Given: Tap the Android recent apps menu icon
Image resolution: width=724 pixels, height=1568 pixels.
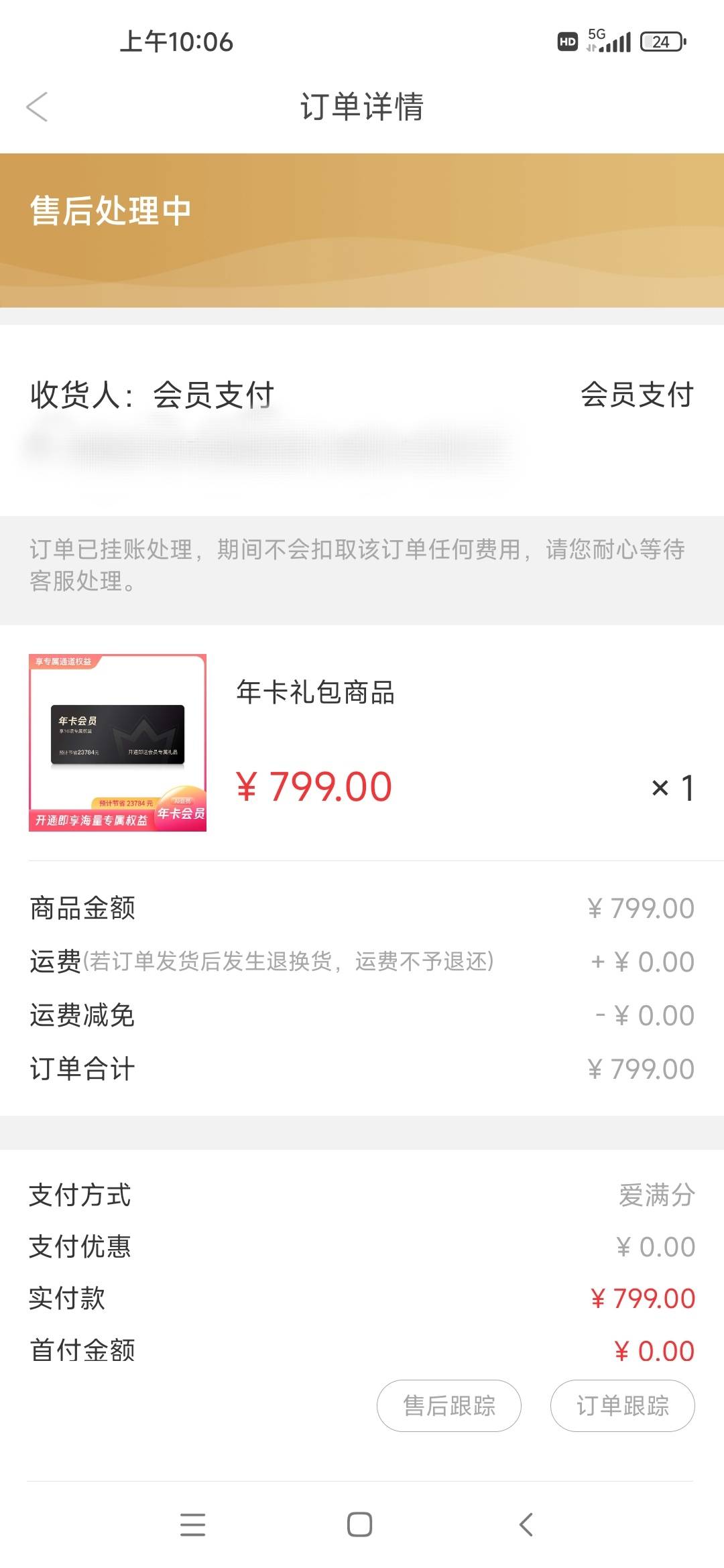Looking at the screenshot, I should point(193,1524).
